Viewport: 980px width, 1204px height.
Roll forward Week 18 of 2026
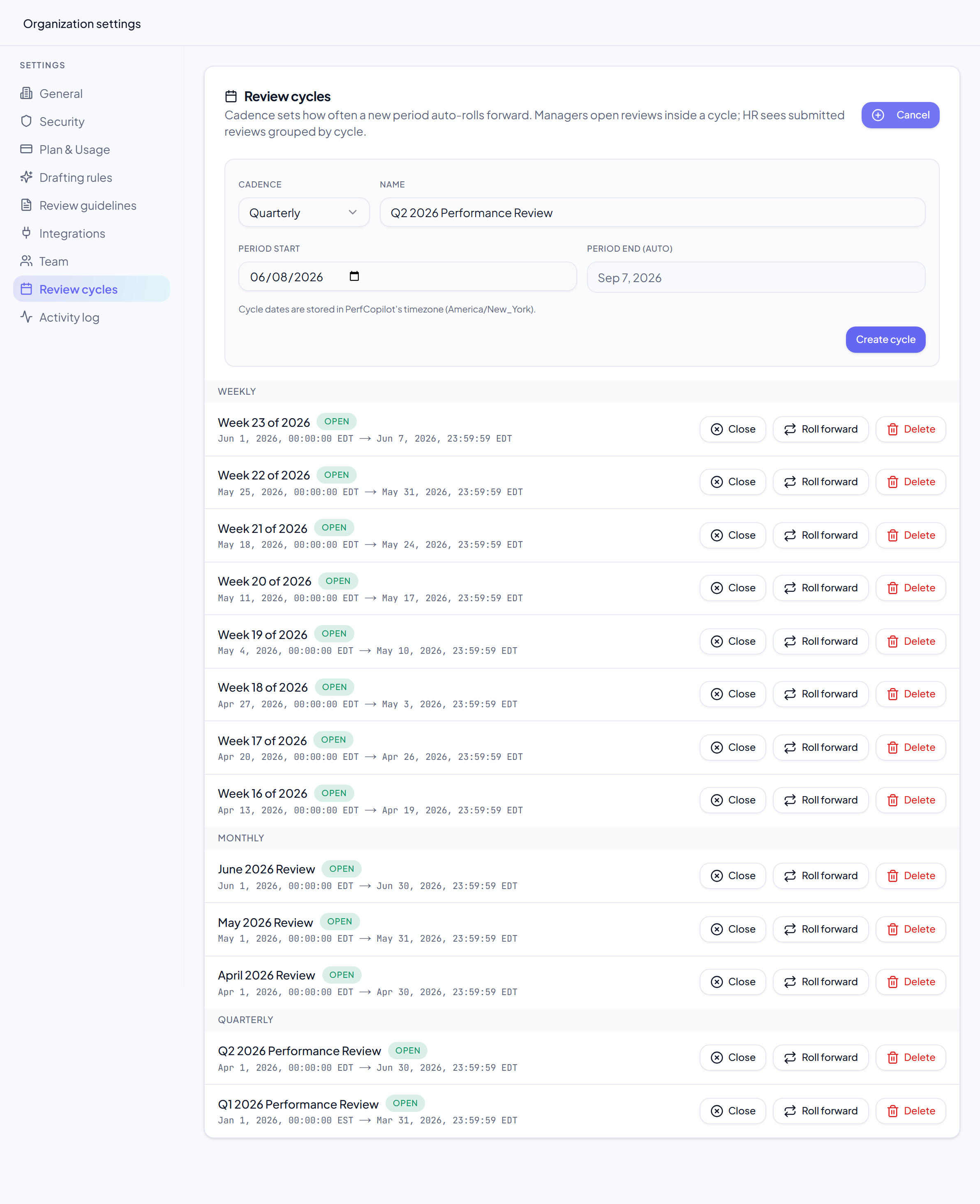click(x=820, y=694)
